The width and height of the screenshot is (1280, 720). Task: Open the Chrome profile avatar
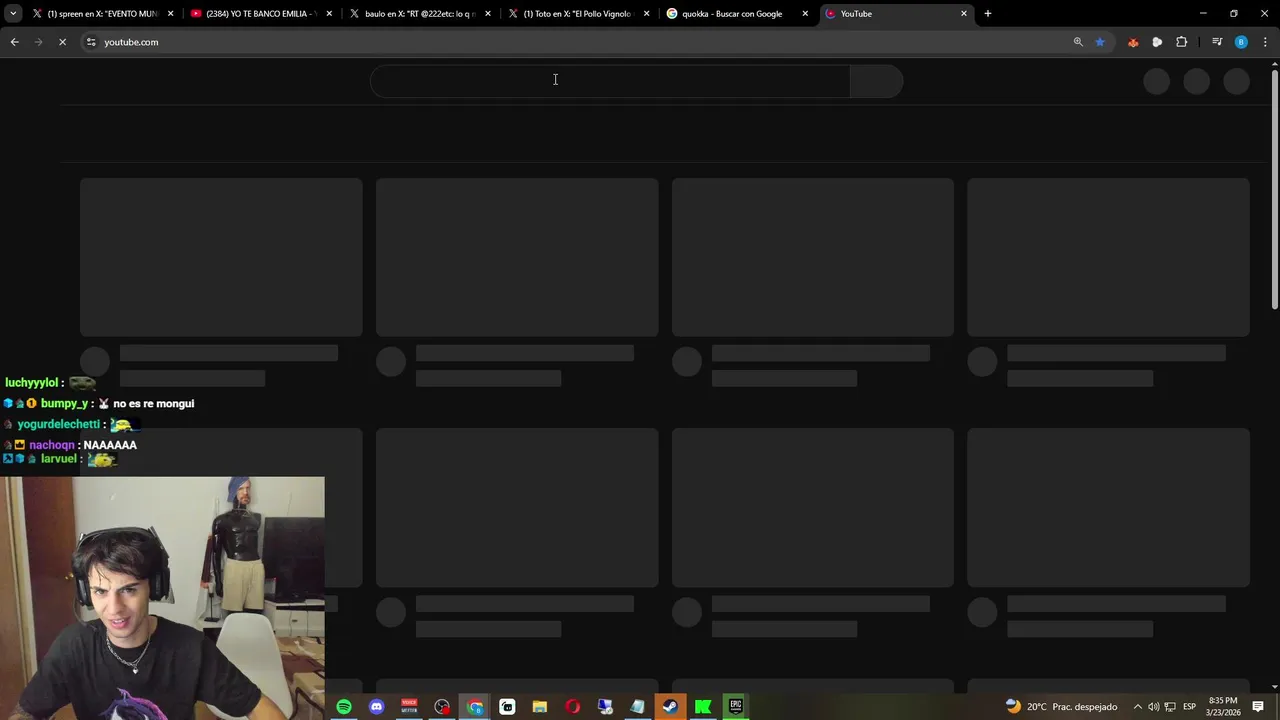pyautogui.click(x=1241, y=42)
